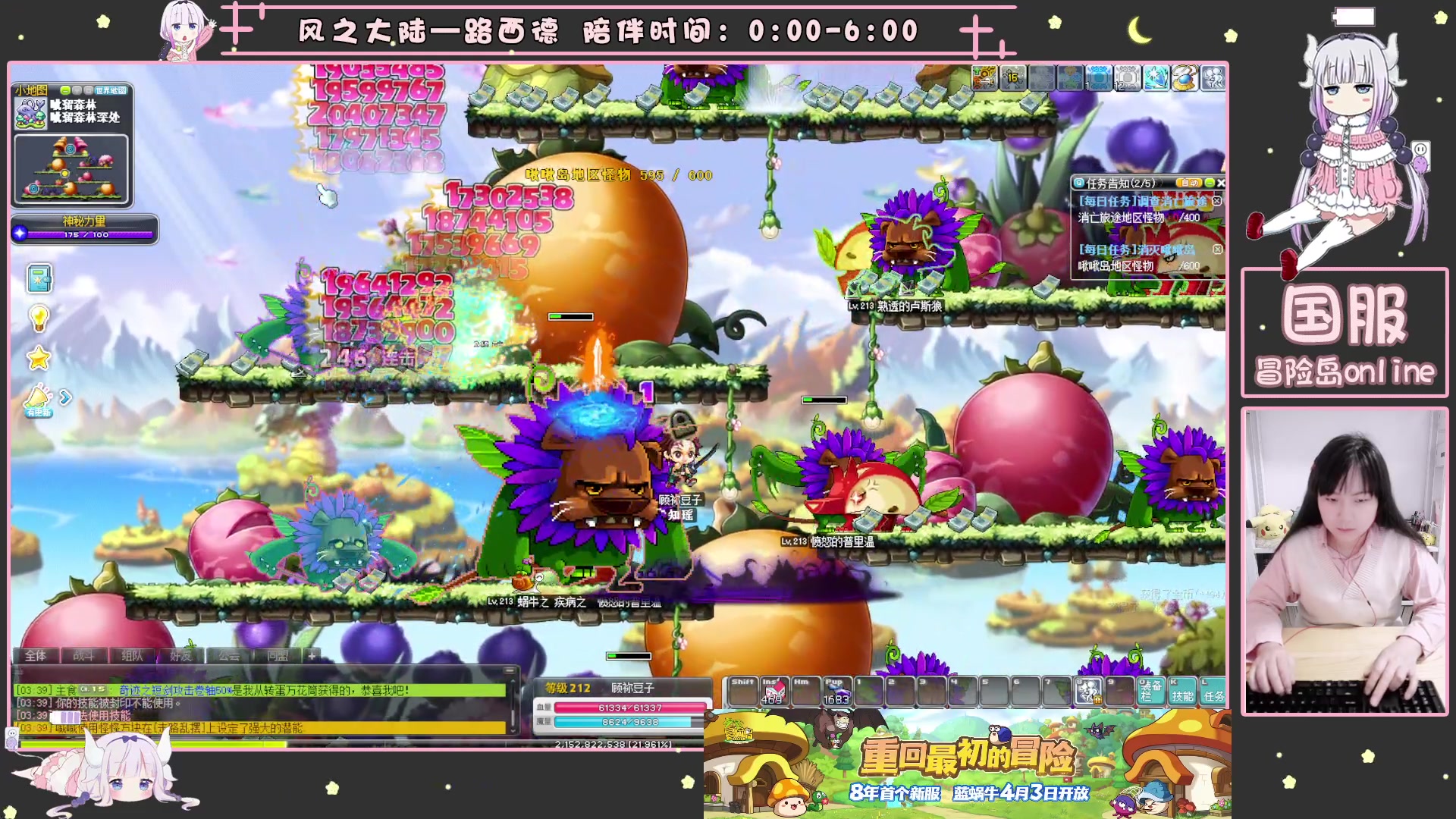Click the two-figures party buff icon in buff bar
This screenshot has height=819, width=1456.
pos(1213,78)
